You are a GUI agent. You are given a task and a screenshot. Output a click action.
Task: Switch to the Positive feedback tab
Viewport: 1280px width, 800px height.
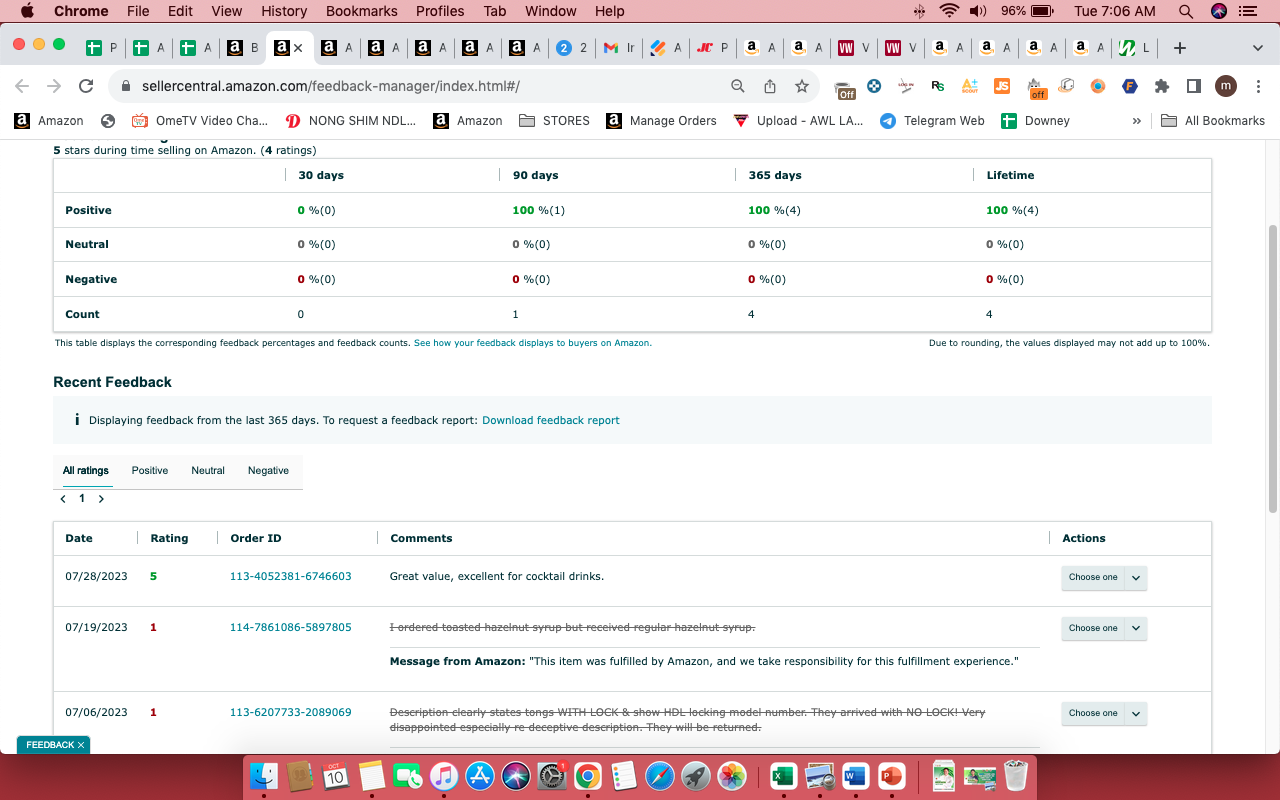coord(150,470)
